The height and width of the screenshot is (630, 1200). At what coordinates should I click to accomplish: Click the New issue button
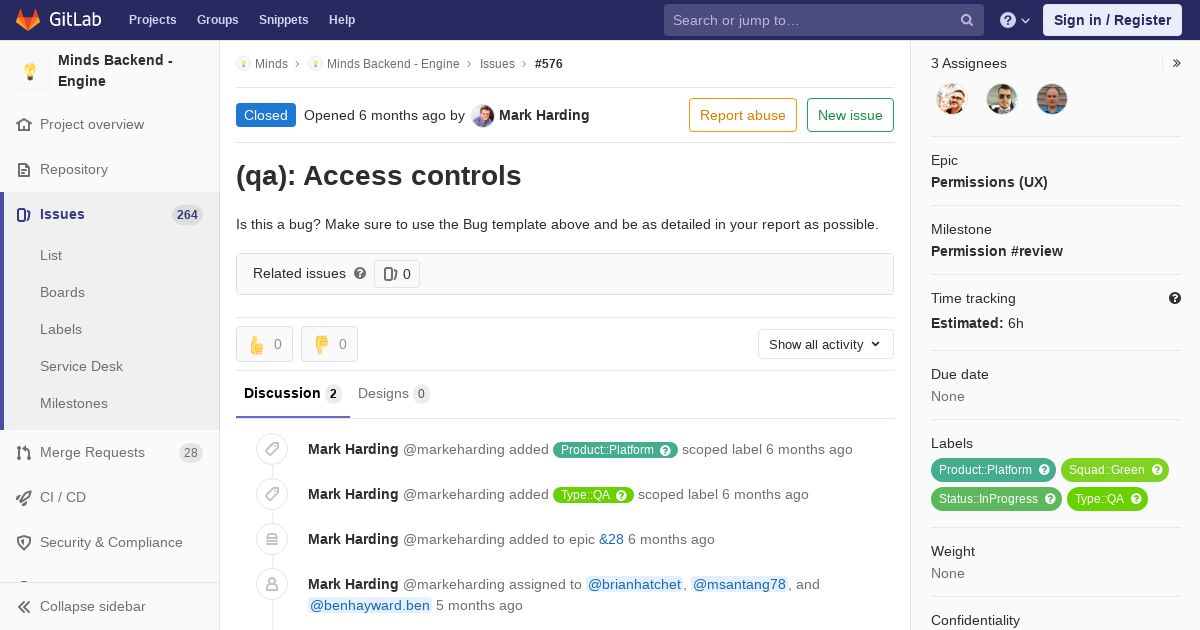850,115
